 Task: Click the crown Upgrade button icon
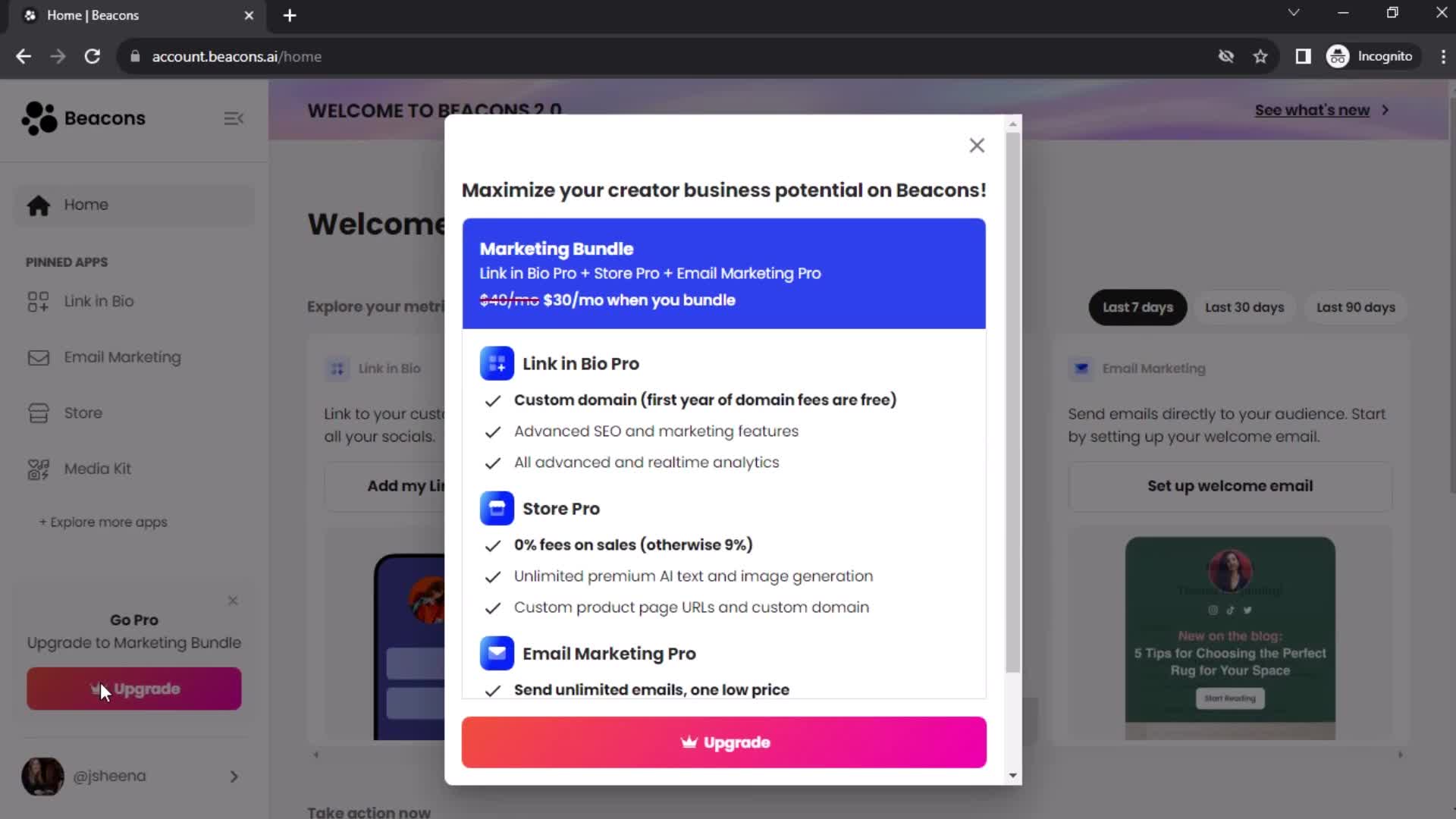688,742
